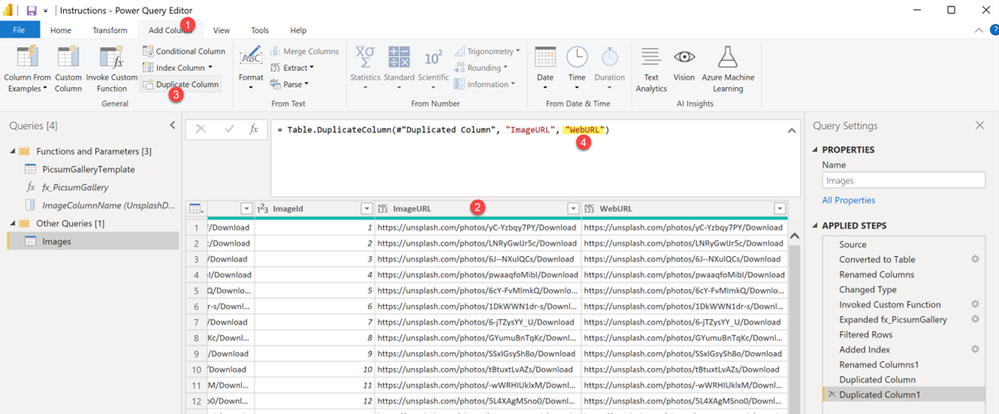Close the Query Settings pane
Viewport: 999px width, 414px height.
point(980,125)
